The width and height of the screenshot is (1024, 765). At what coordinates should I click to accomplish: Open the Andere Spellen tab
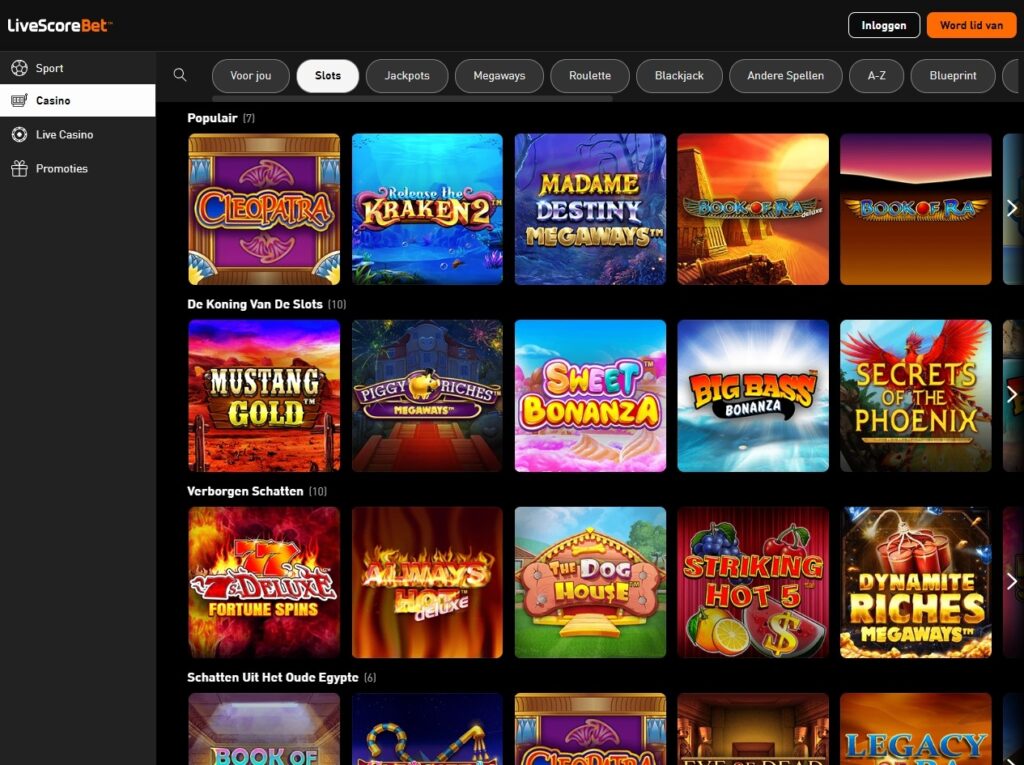click(x=786, y=76)
